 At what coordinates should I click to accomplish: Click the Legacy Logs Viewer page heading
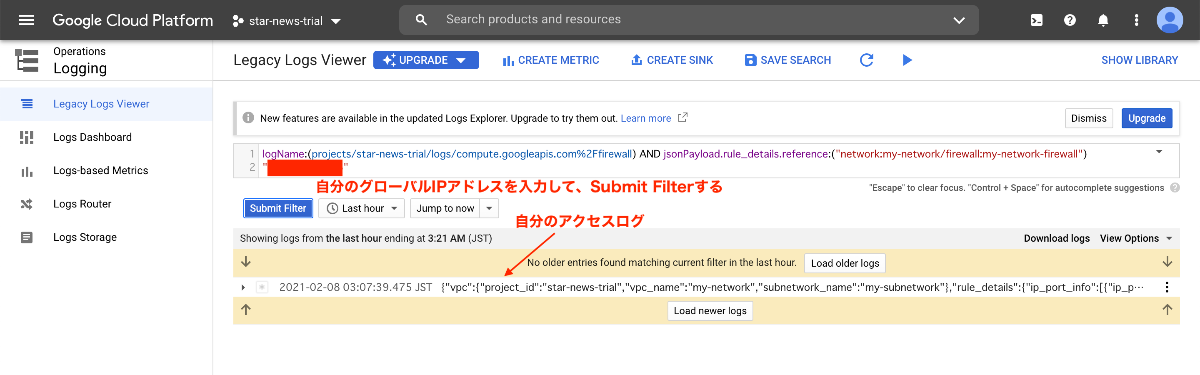tap(300, 60)
